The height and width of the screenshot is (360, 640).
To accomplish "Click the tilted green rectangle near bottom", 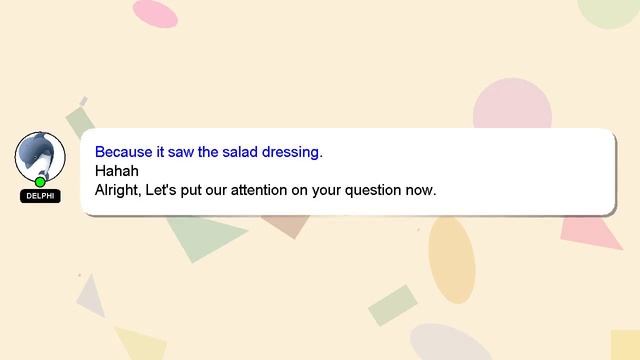I will pos(393,305).
